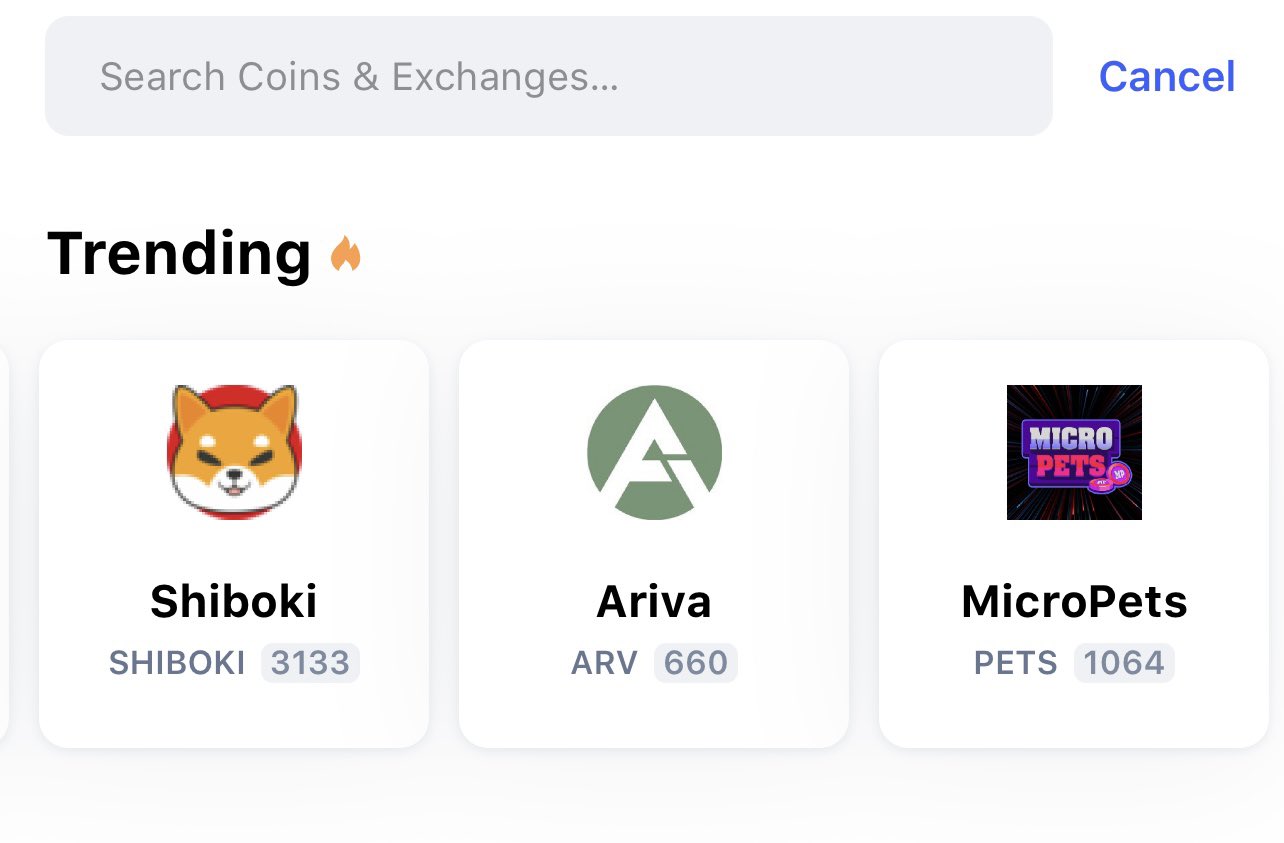Click the ARV ticker symbol

click(604, 663)
